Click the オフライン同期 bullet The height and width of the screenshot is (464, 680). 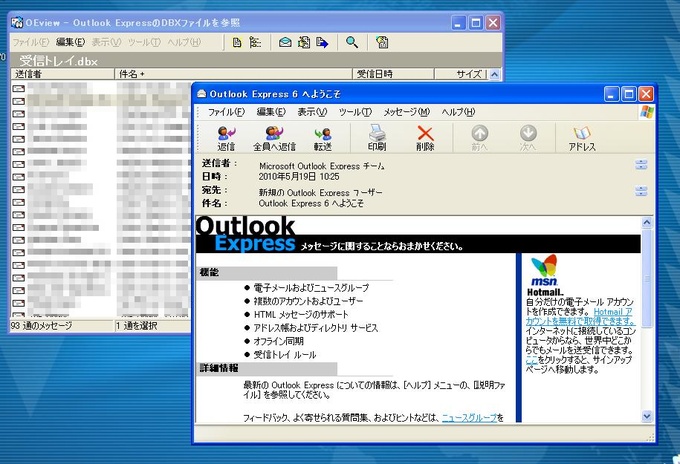coord(278,341)
